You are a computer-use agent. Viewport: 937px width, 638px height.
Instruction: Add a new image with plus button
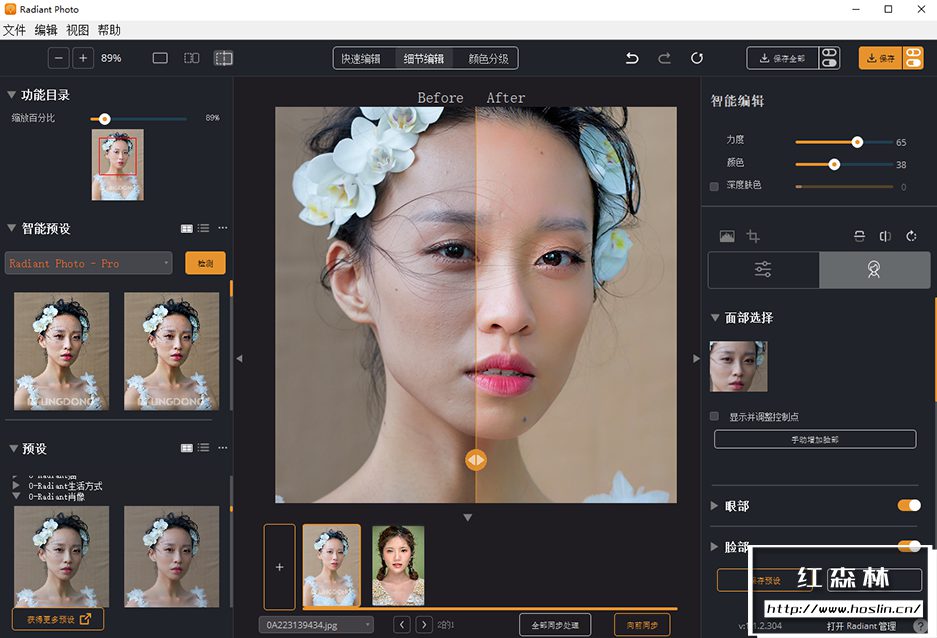pos(279,567)
